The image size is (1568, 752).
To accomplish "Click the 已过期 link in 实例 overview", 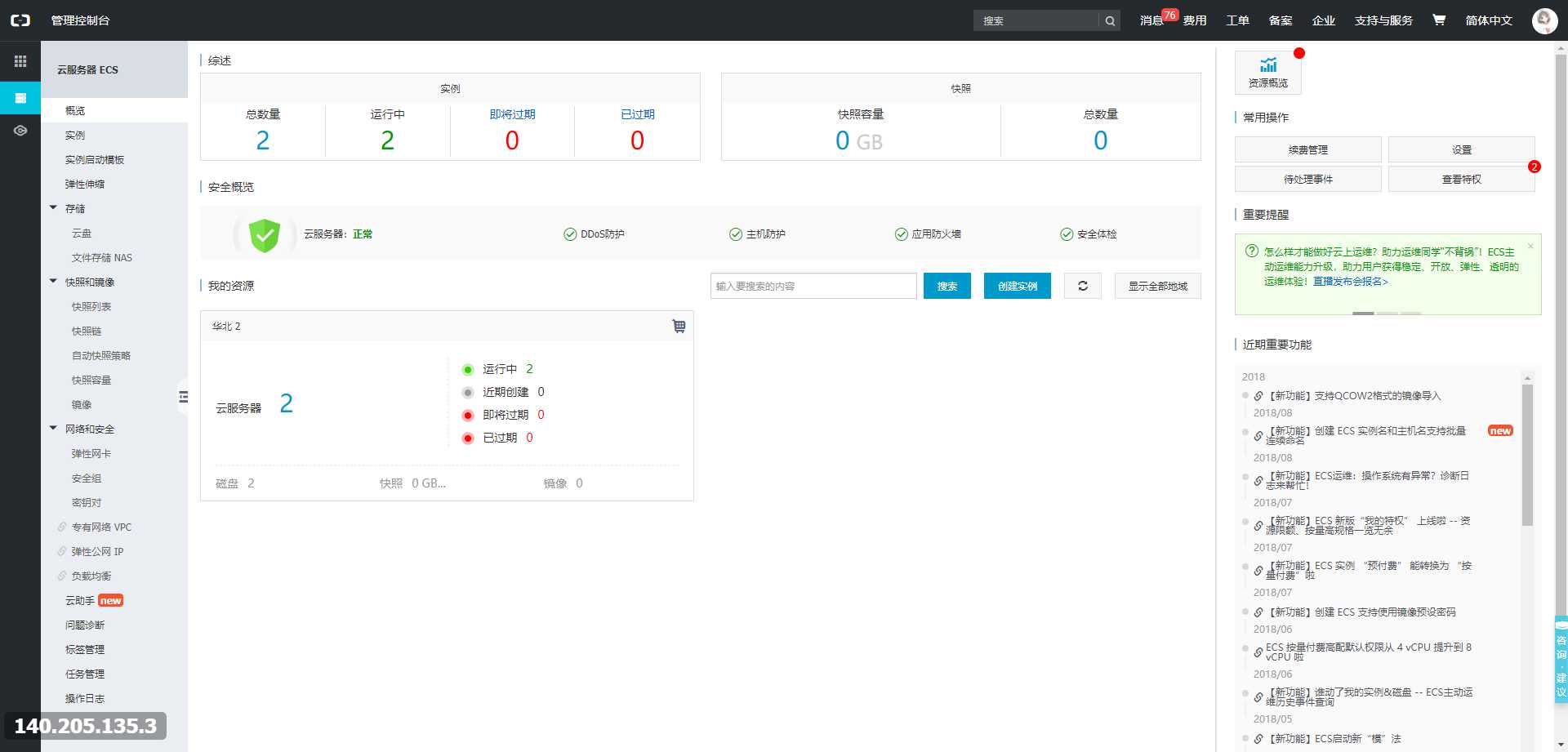I will 638,114.
